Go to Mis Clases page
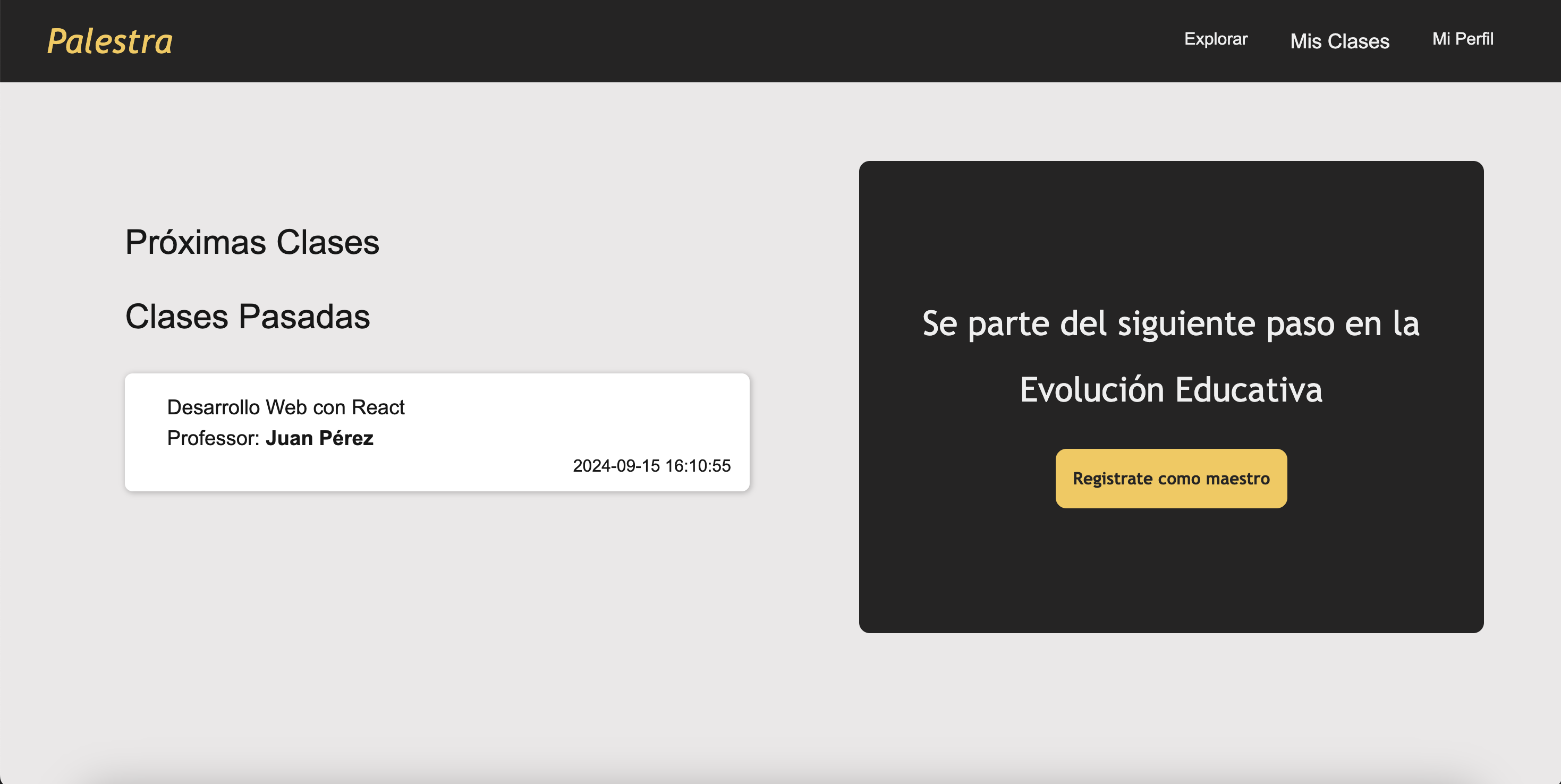 coord(1339,41)
